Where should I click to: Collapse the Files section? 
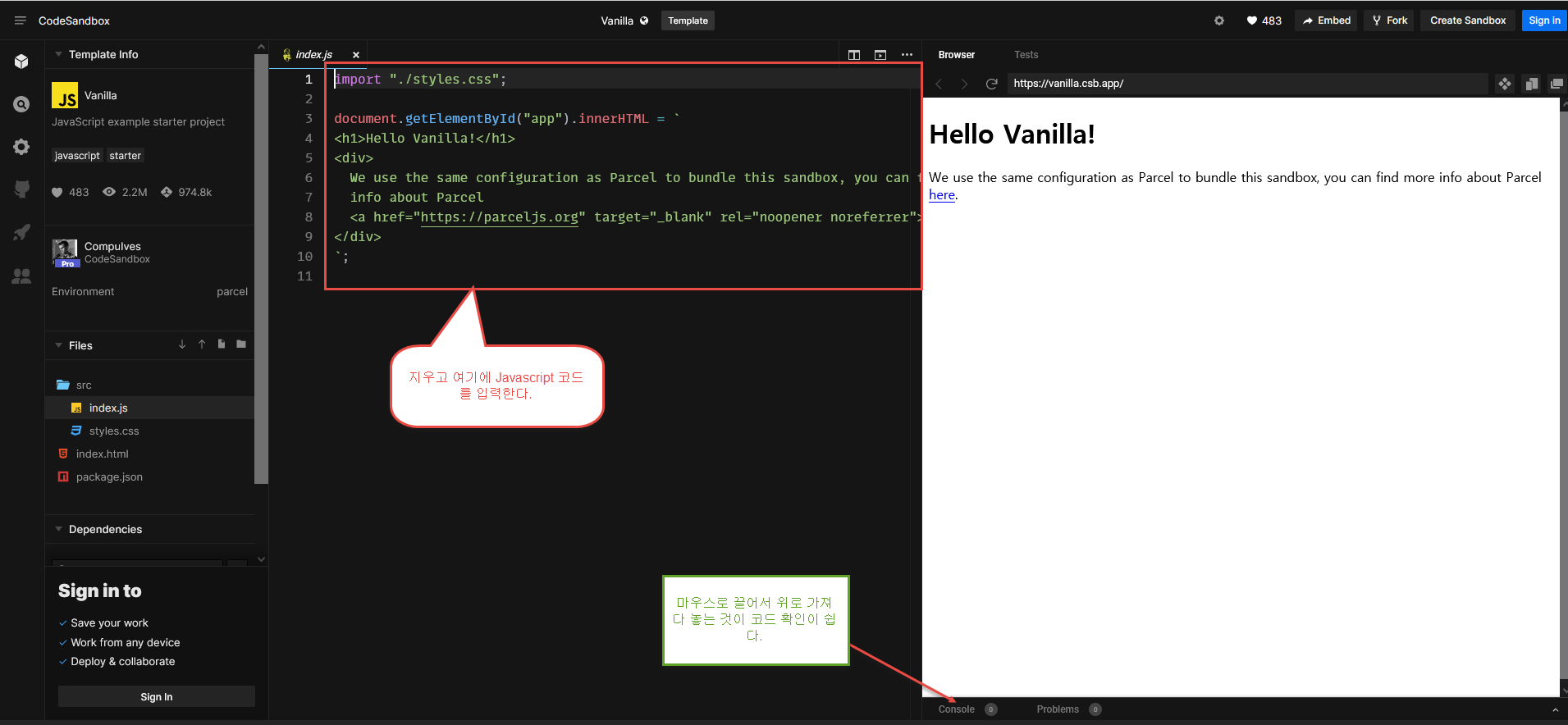pos(58,345)
